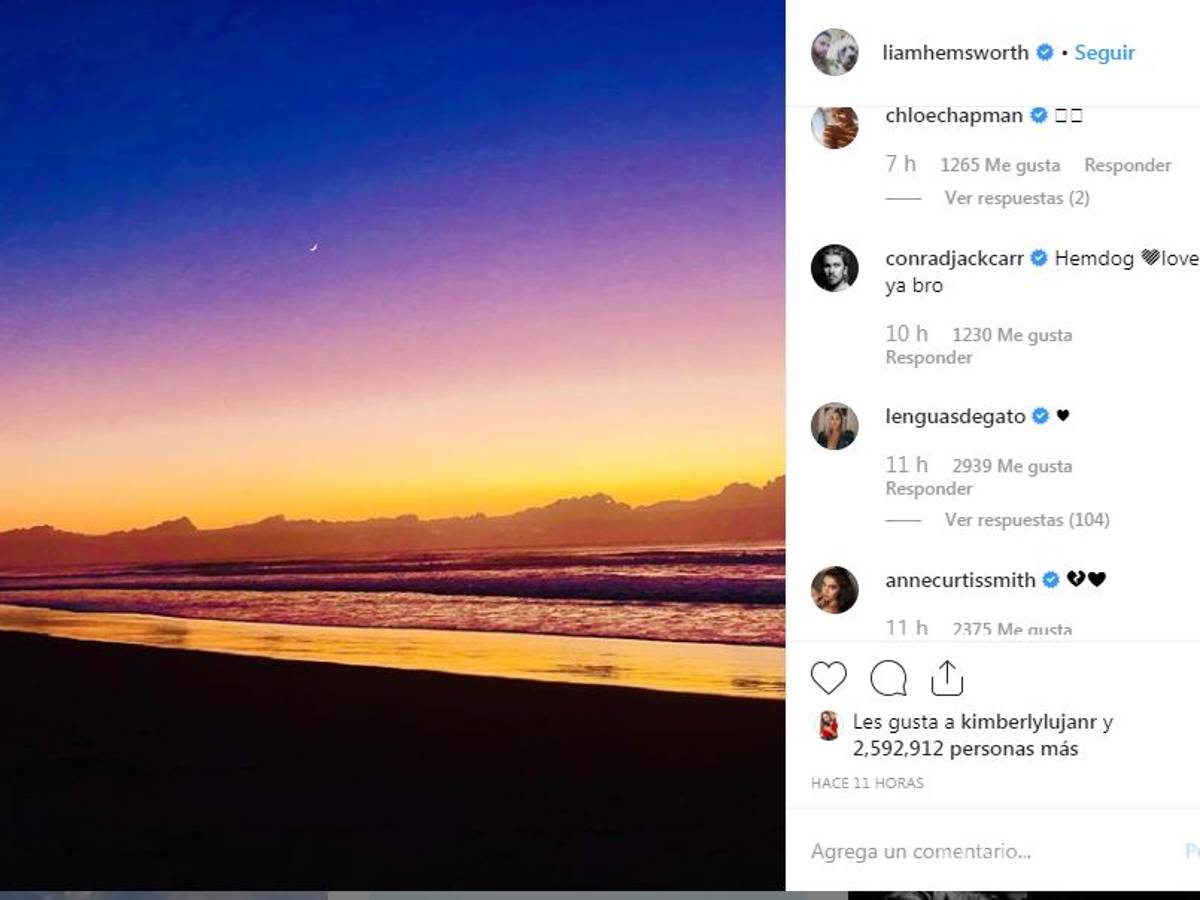This screenshot has height=900, width=1200.
Task: Click Responder under conradjackcarr's comment
Action: (x=927, y=357)
